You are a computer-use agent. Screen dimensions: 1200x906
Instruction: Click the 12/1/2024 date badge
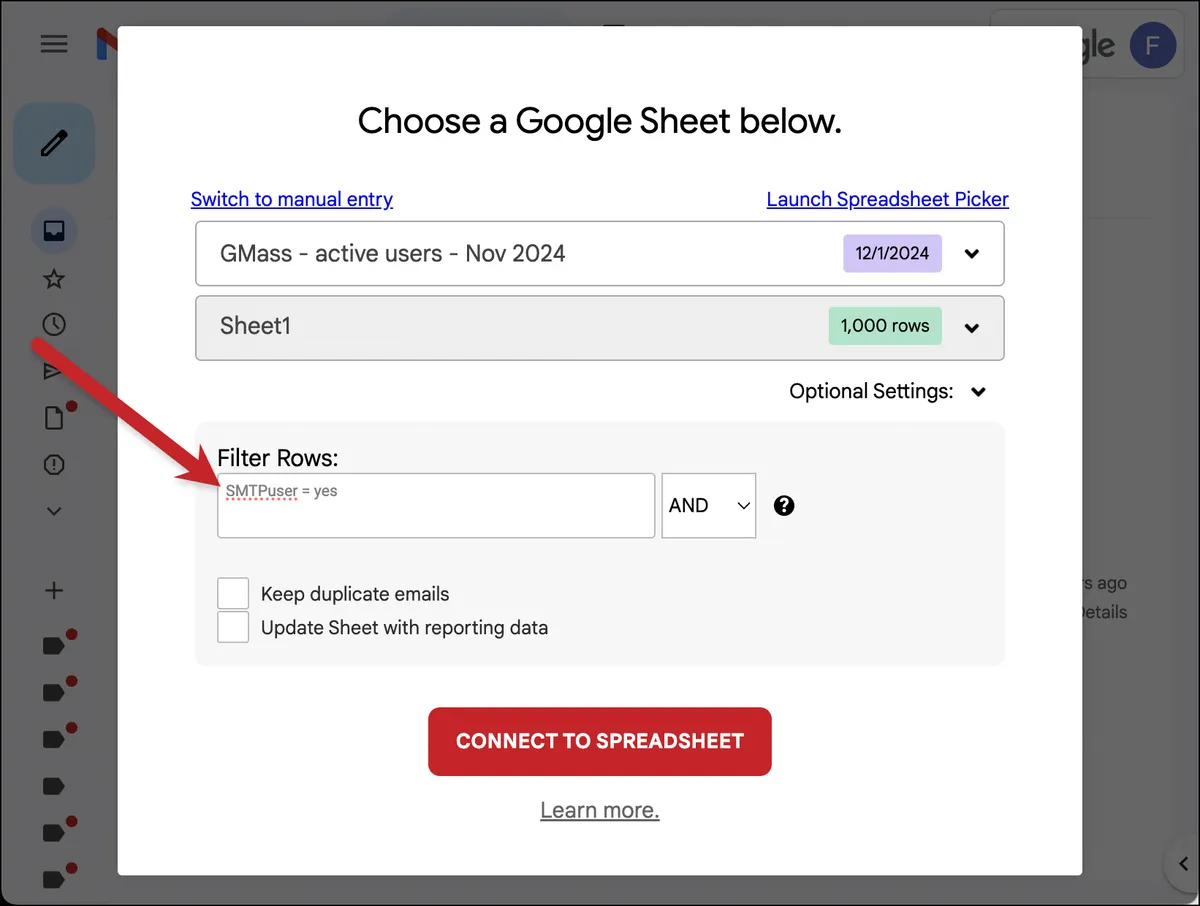tap(892, 253)
